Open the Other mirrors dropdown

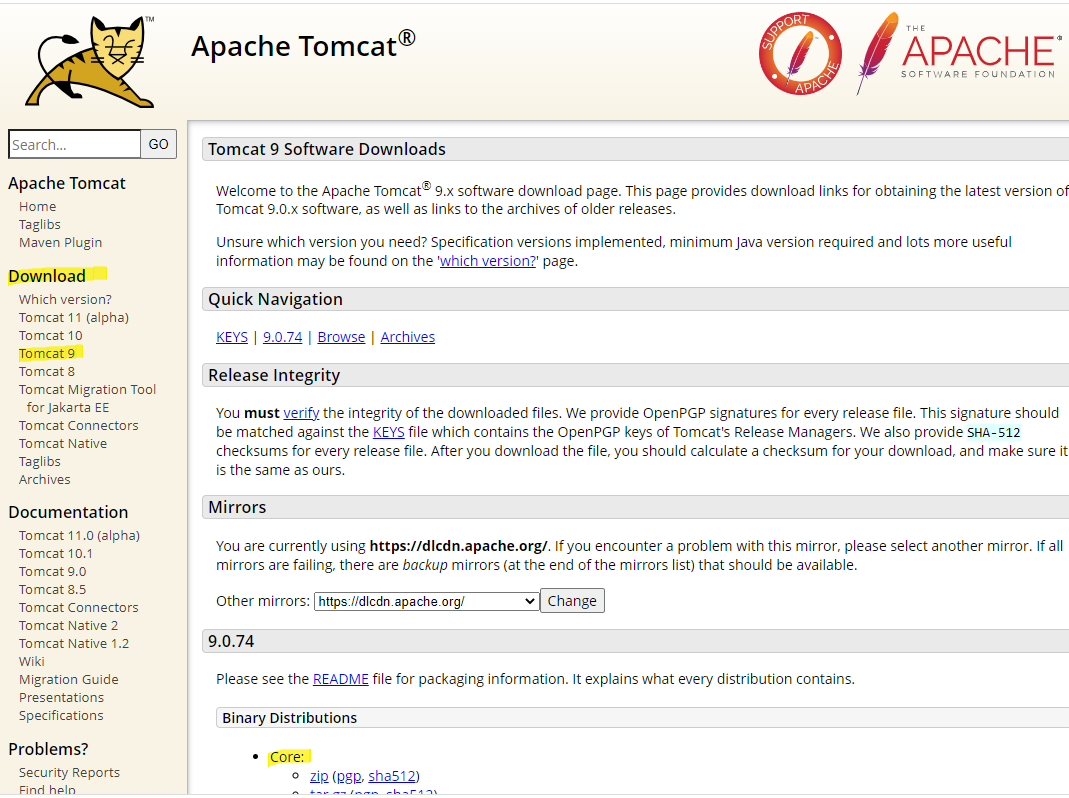tap(426, 601)
